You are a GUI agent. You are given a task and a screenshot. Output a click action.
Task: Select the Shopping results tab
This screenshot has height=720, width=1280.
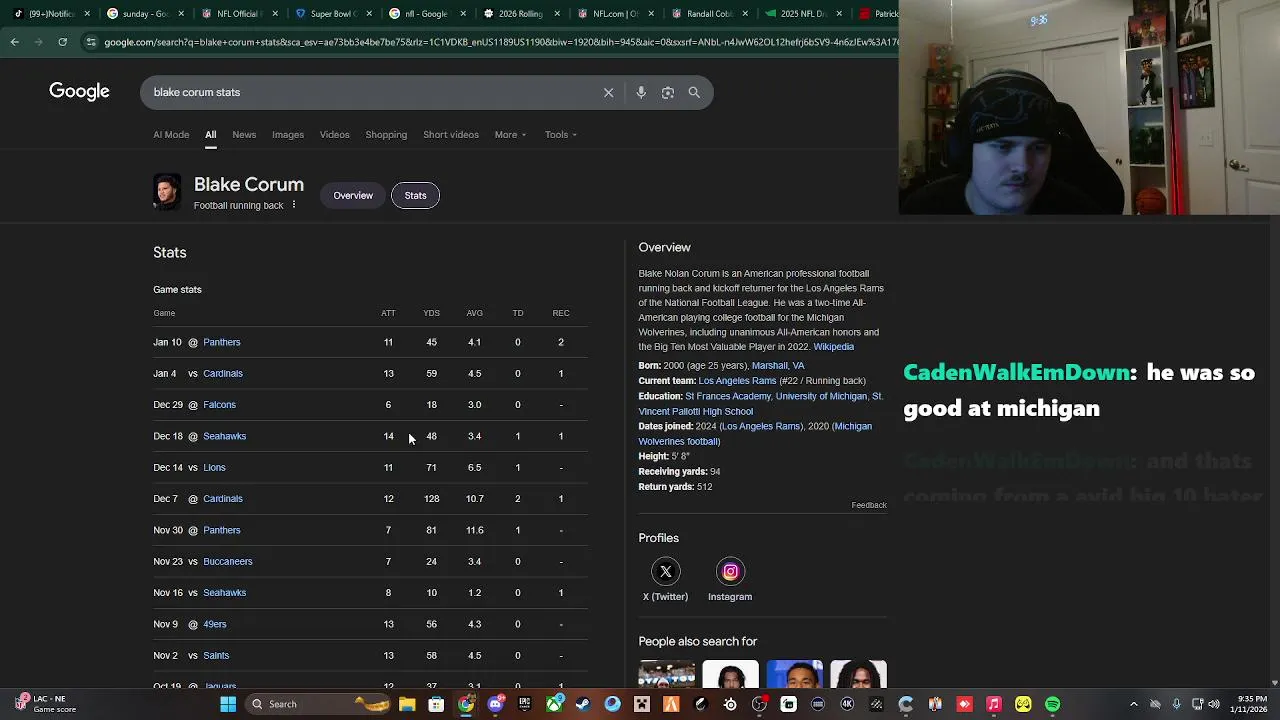(386, 135)
